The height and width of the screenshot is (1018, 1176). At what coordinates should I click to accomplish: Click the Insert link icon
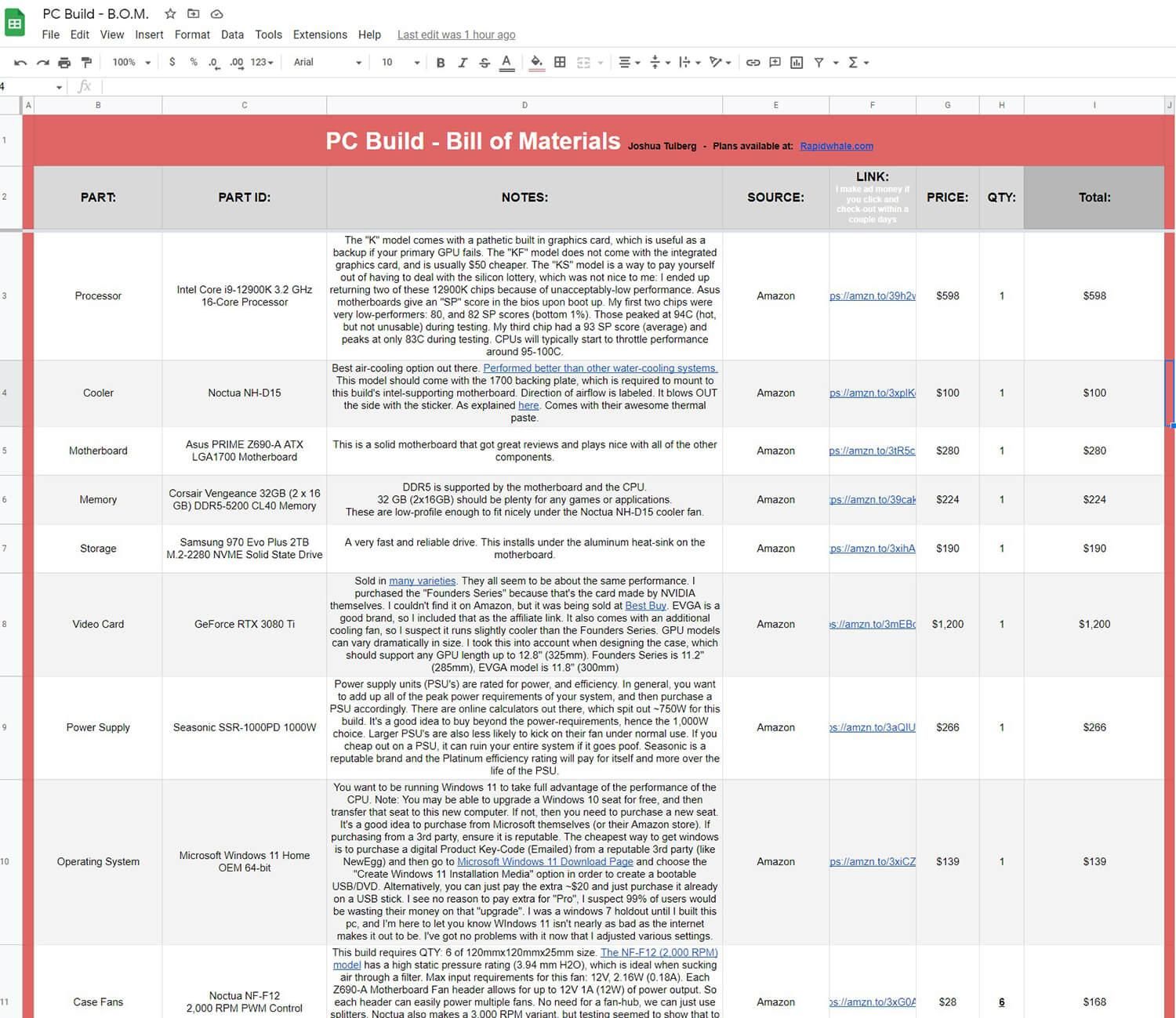point(753,63)
